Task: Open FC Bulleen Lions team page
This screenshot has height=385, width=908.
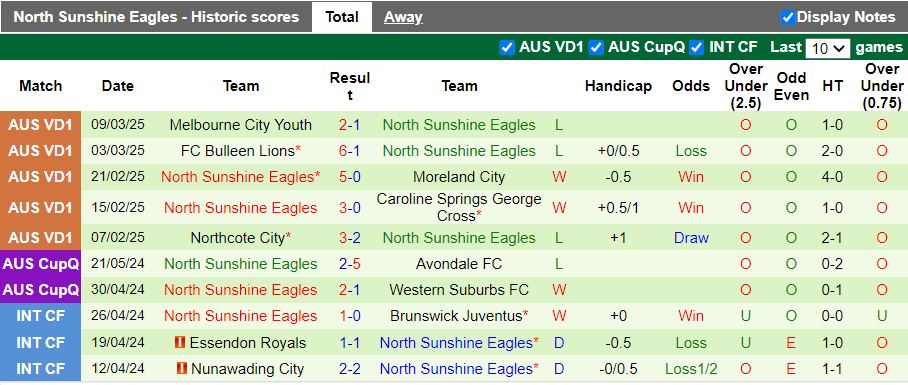Action: click(237, 151)
